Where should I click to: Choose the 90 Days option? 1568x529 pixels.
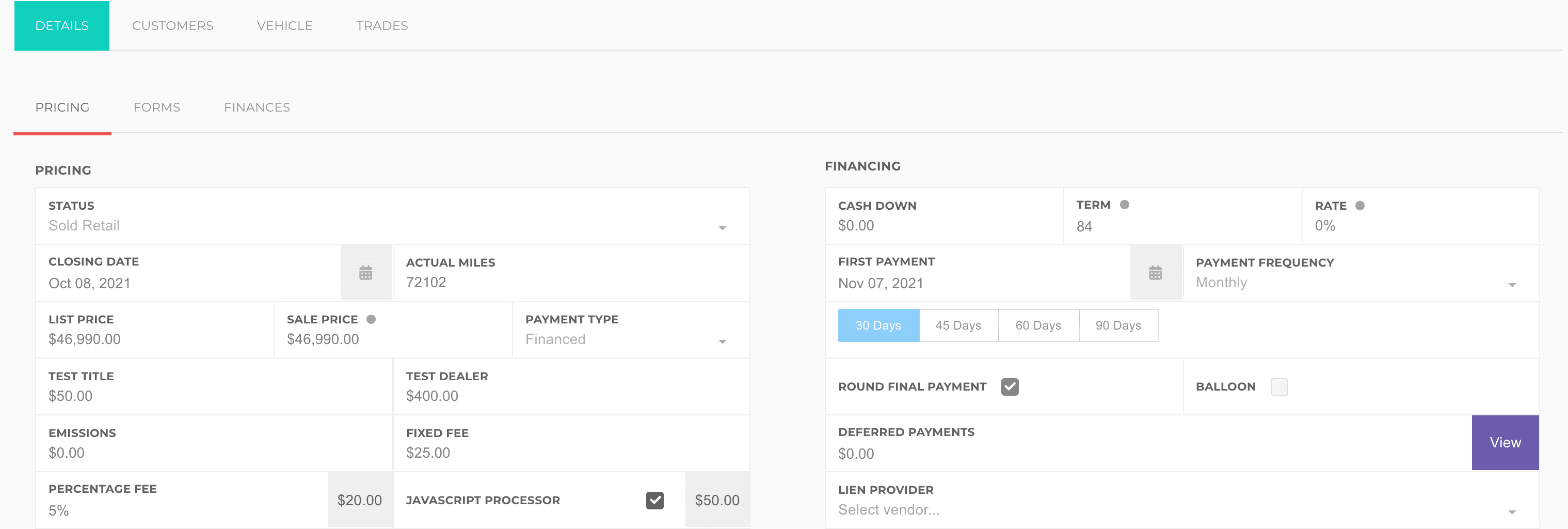pyautogui.click(x=1118, y=325)
